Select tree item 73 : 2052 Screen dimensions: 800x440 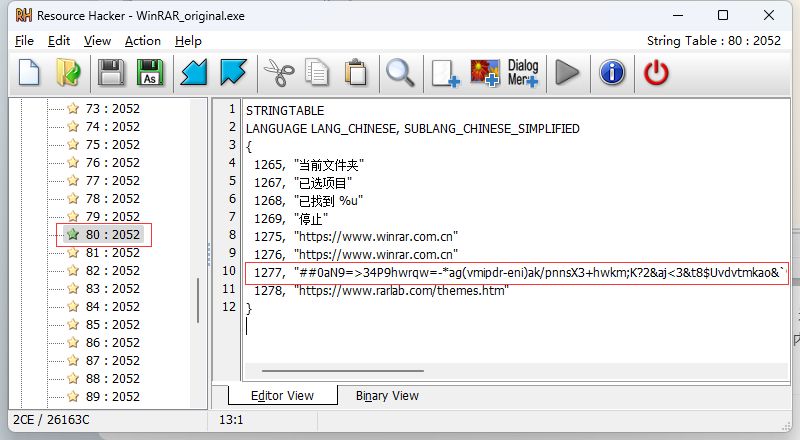(112, 108)
